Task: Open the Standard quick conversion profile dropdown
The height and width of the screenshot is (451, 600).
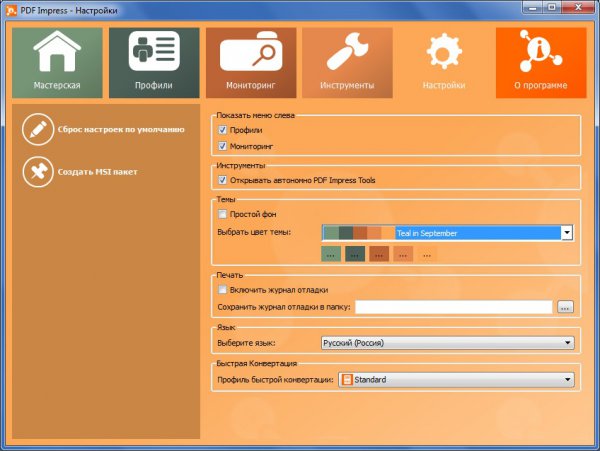Action: (x=456, y=379)
